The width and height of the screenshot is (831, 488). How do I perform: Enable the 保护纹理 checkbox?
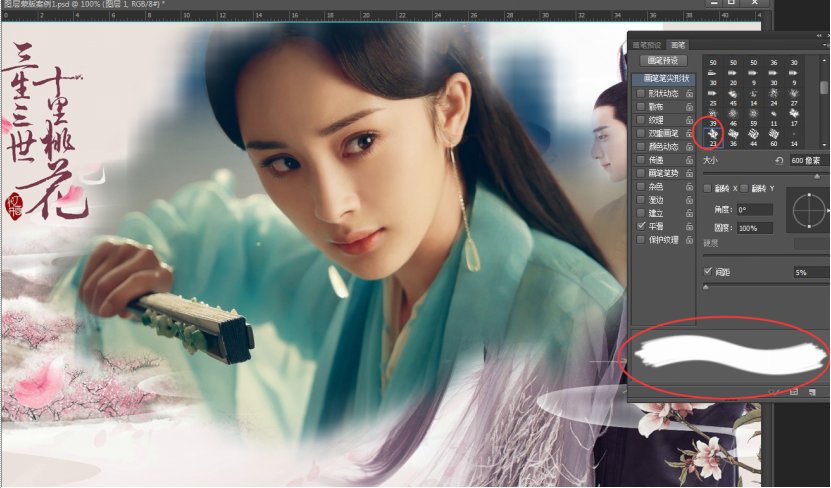click(x=641, y=239)
